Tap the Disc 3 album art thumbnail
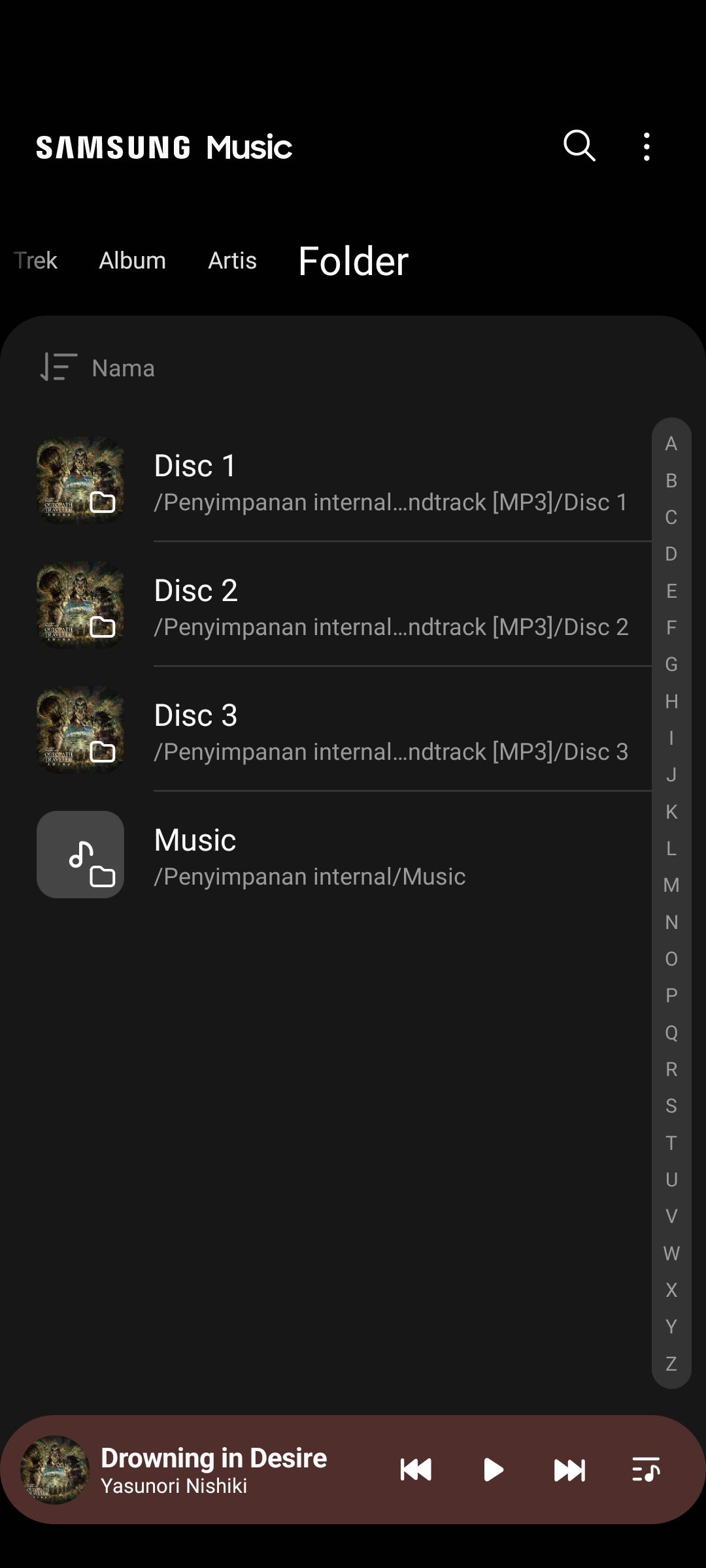The height and width of the screenshot is (1568, 706). tap(80, 730)
